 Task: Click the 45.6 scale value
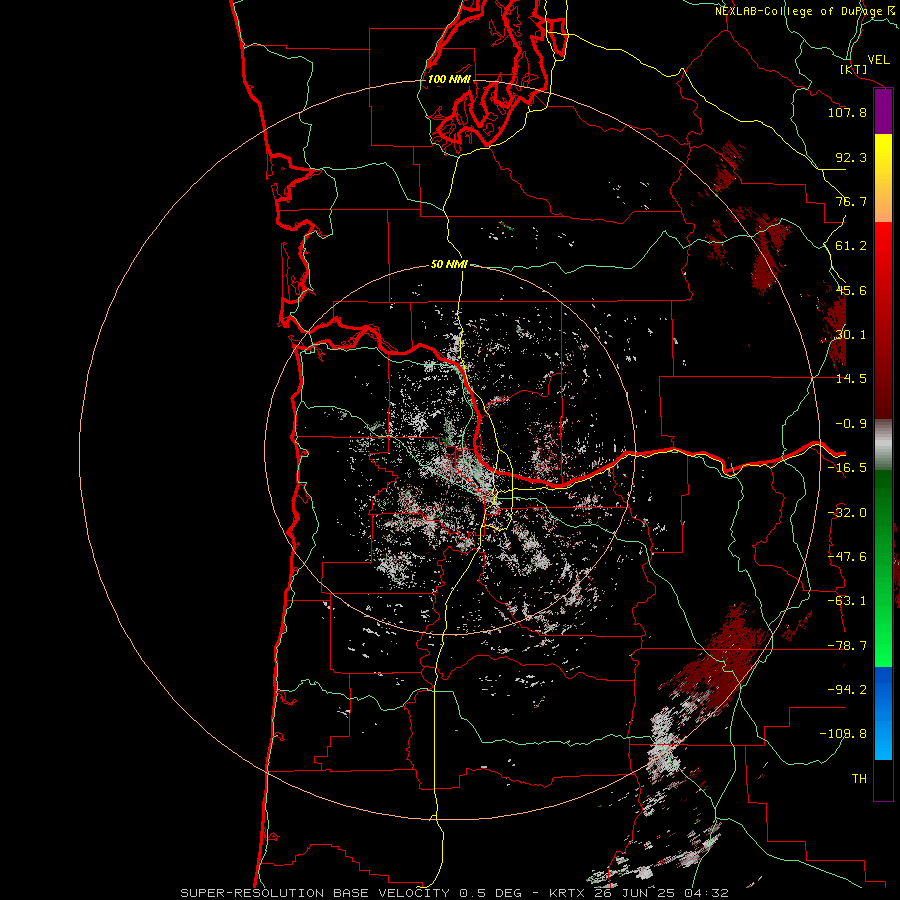pos(851,290)
